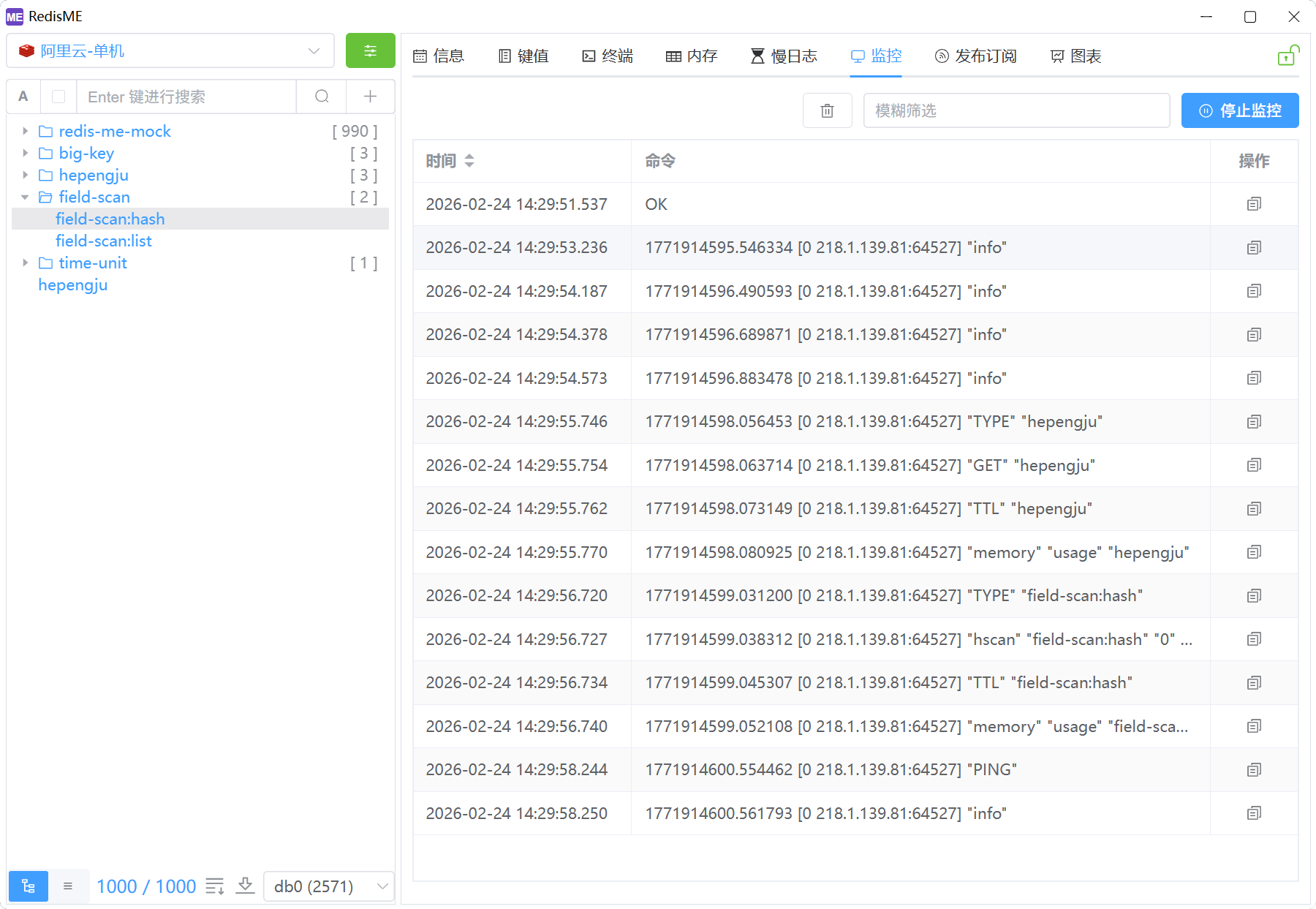This screenshot has height=909, width=1316.
Task: Click the 模糊筛选 filter input field
Action: (1016, 110)
